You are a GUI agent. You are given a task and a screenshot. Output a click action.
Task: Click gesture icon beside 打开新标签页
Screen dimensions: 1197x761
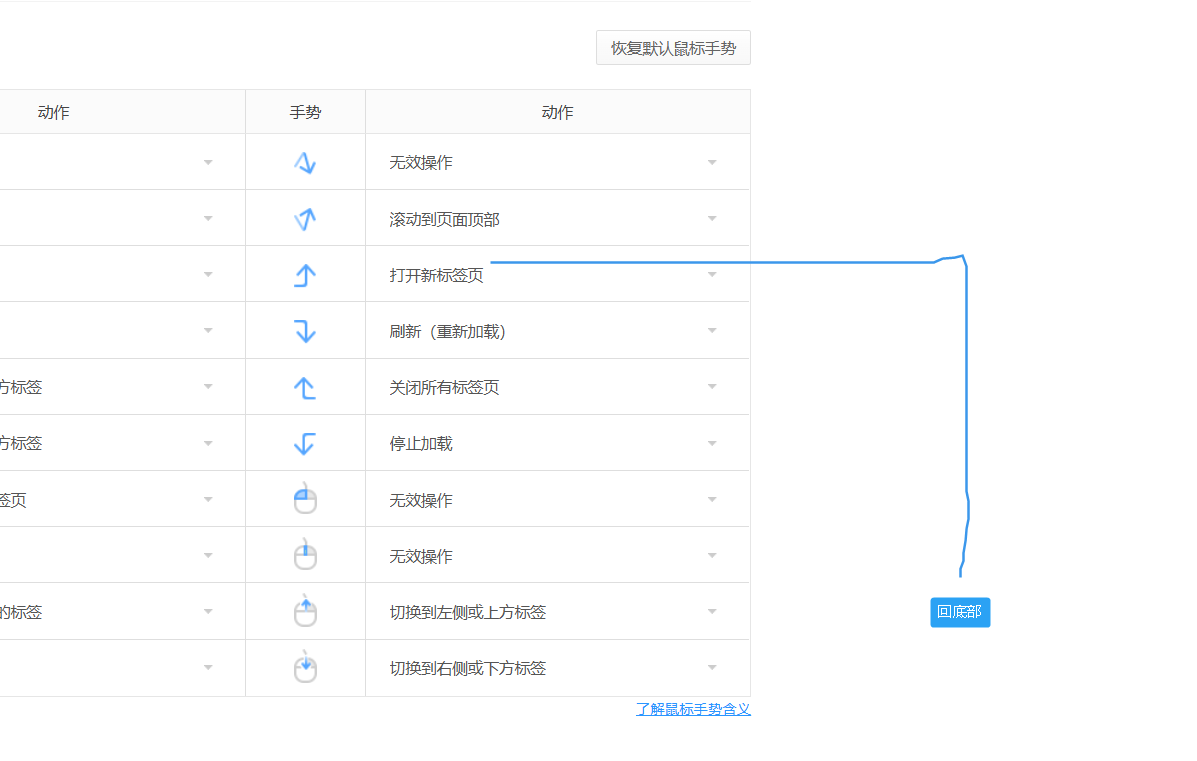(x=305, y=275)
